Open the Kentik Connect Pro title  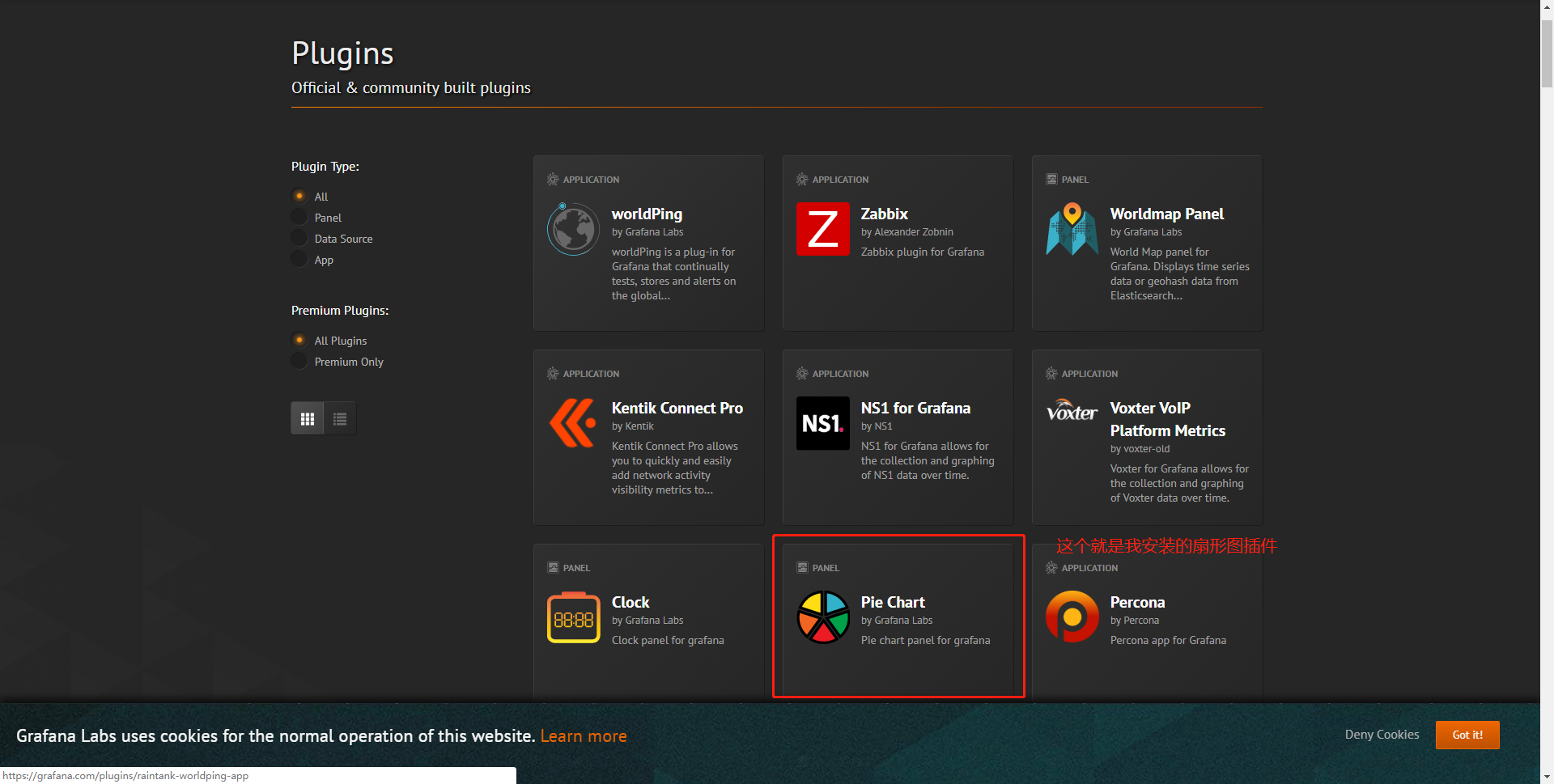click(x=677, y=409)
